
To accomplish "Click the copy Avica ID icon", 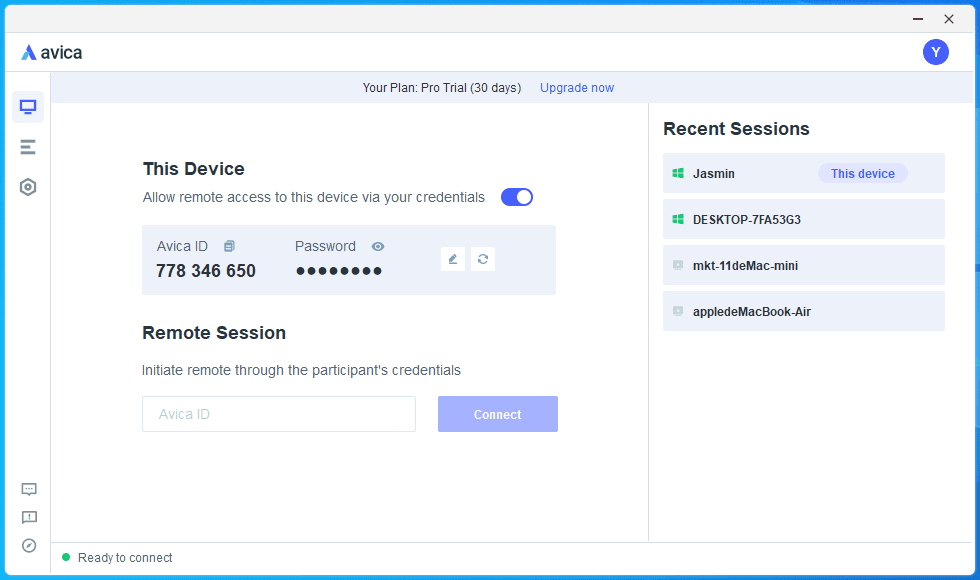I will (229, 246).
